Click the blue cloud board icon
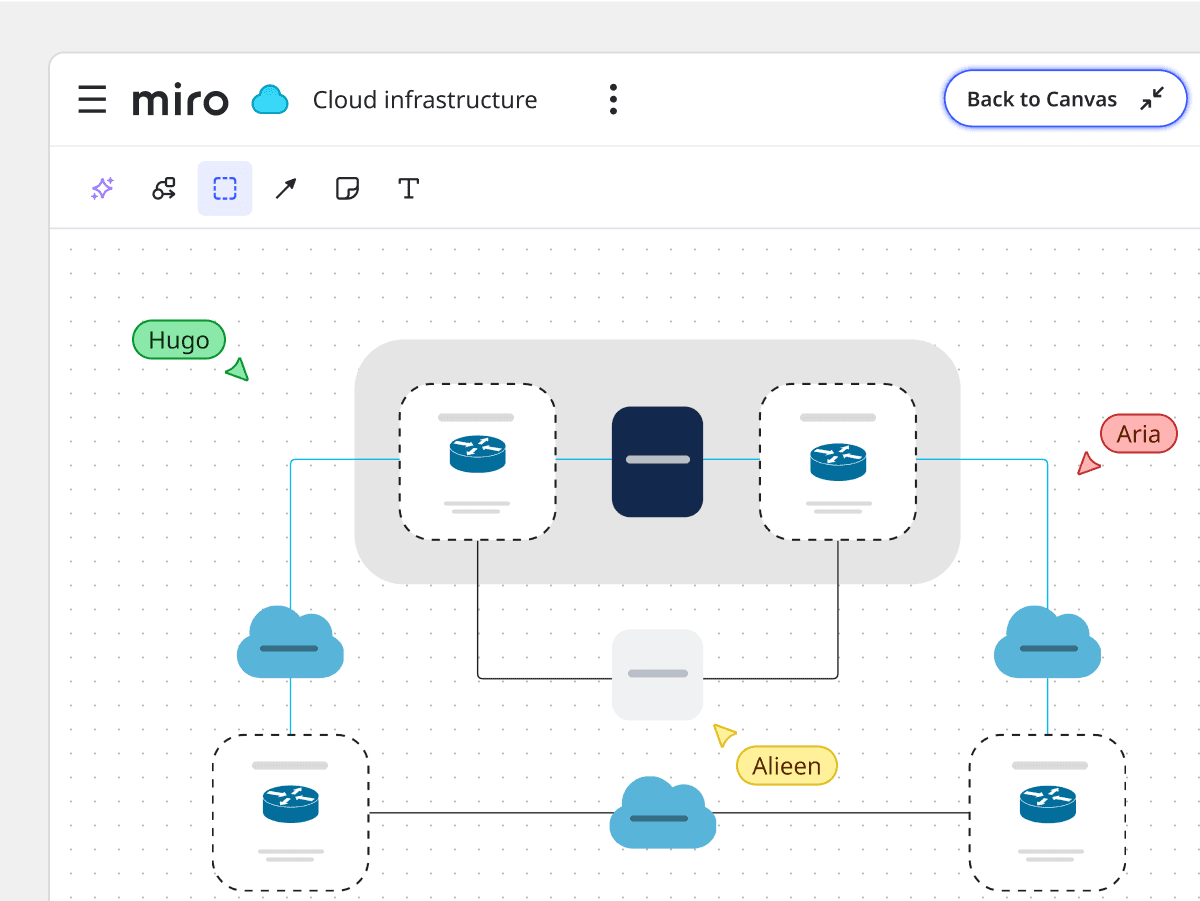Image resolution: width=1200 pixels, height=901 pixels. click(x=270, y=100)
